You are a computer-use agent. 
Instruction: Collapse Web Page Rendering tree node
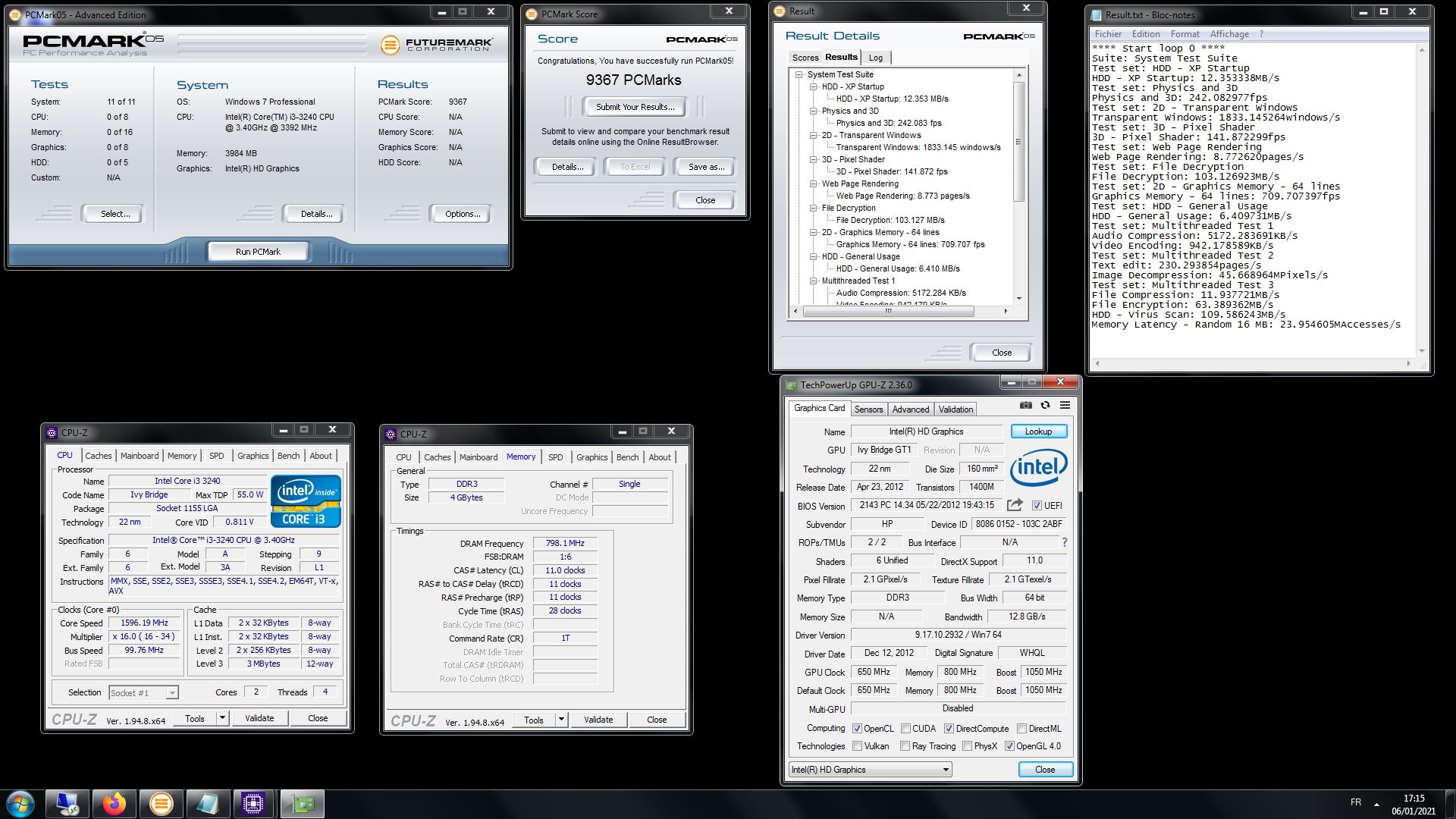(813, 184)
